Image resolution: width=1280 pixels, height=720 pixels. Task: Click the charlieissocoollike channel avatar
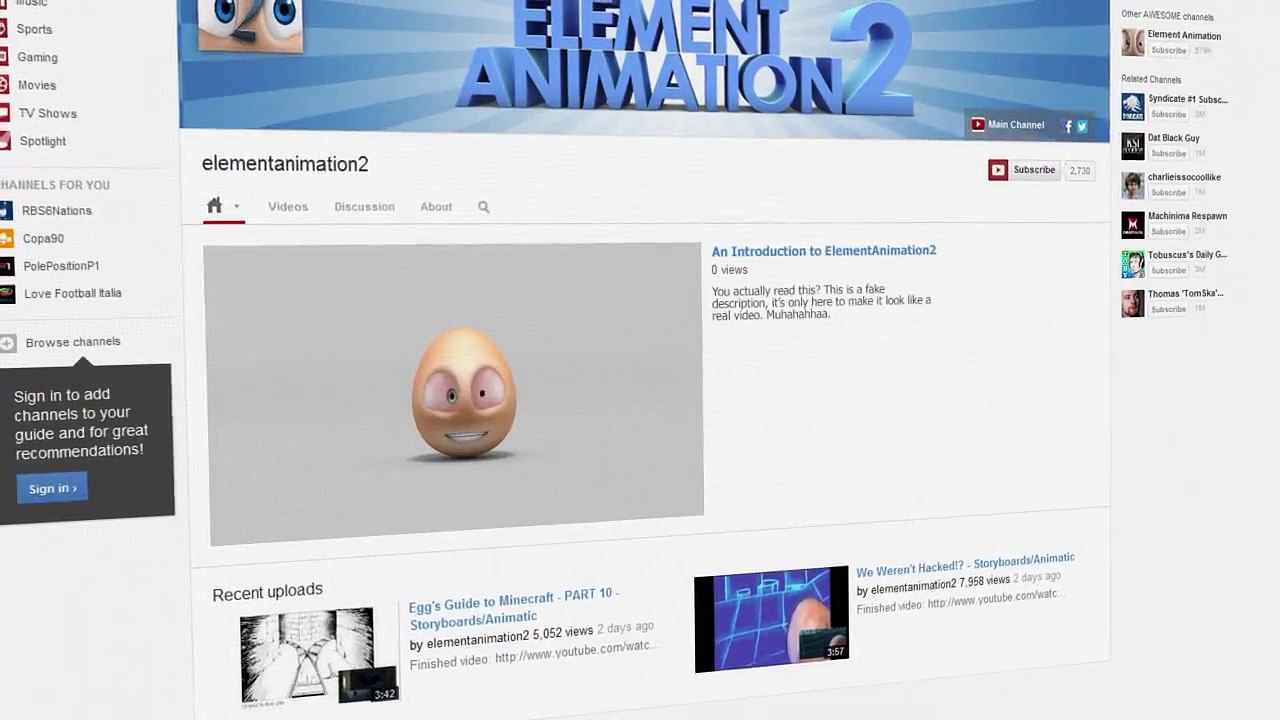[1133, 185]
